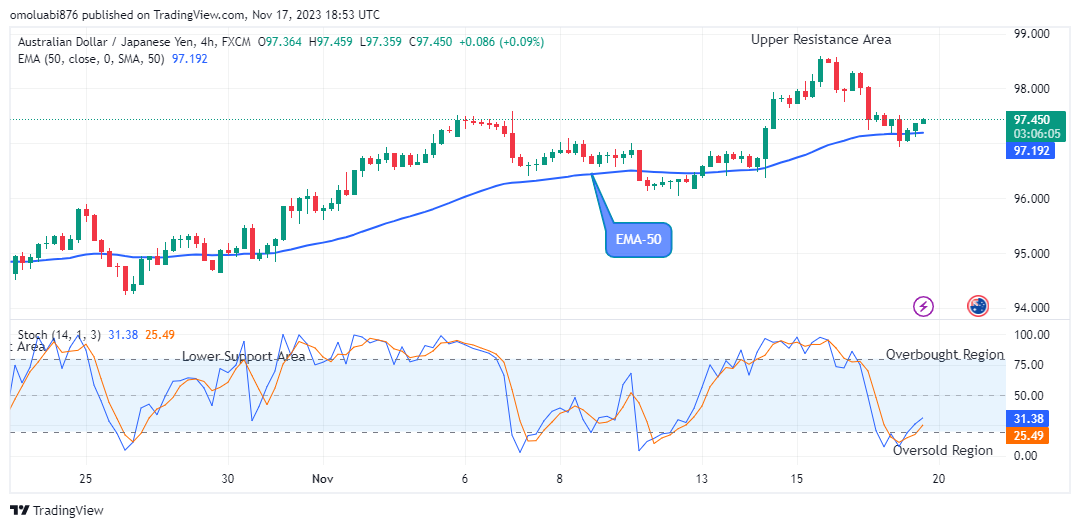This screenshot has width=1080, height=528.
Task: Click the 25 date axis label
Action: 86,478
